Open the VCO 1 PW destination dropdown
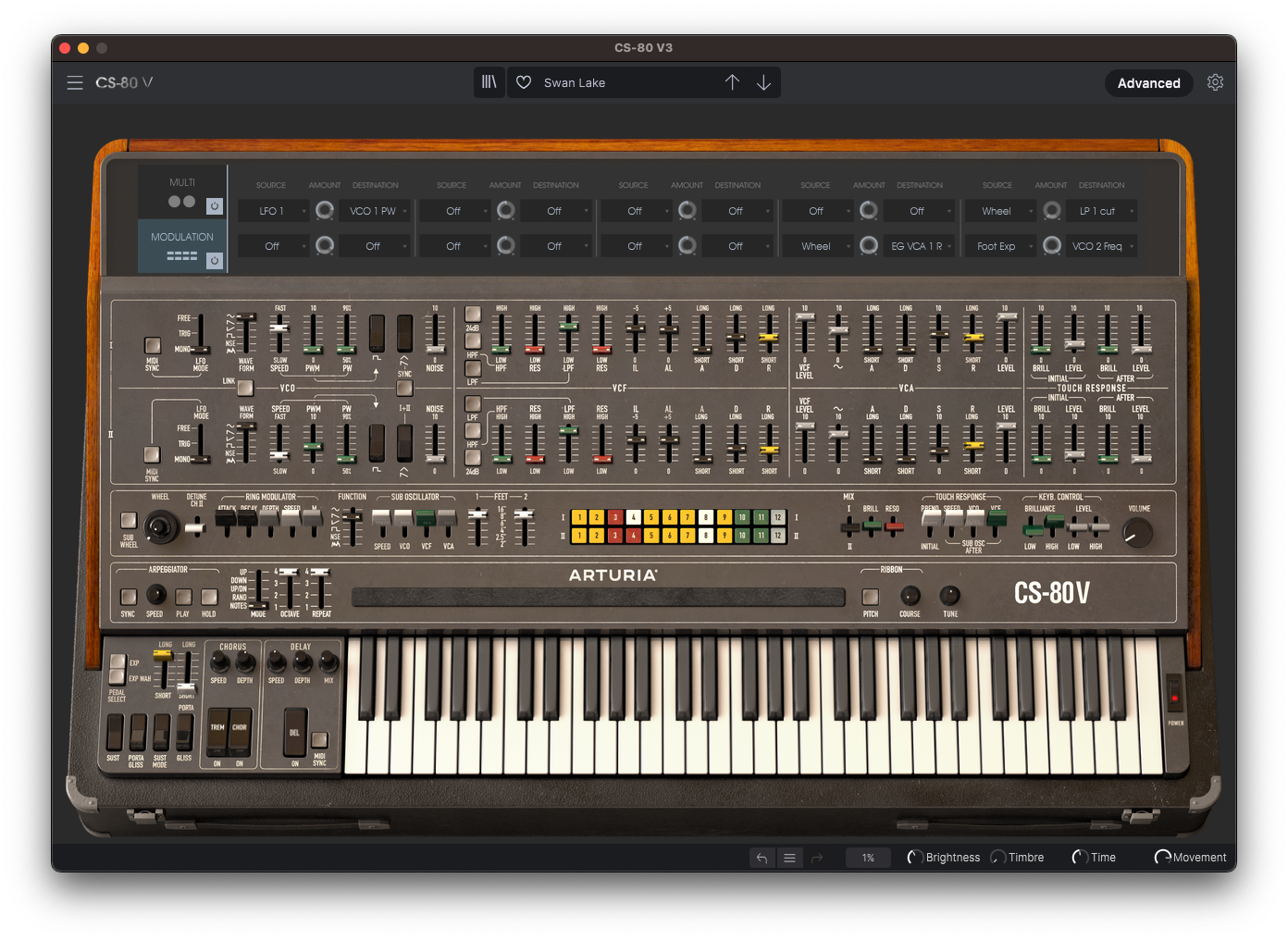This screenshot has height=940, width=1288. [375, 211]
